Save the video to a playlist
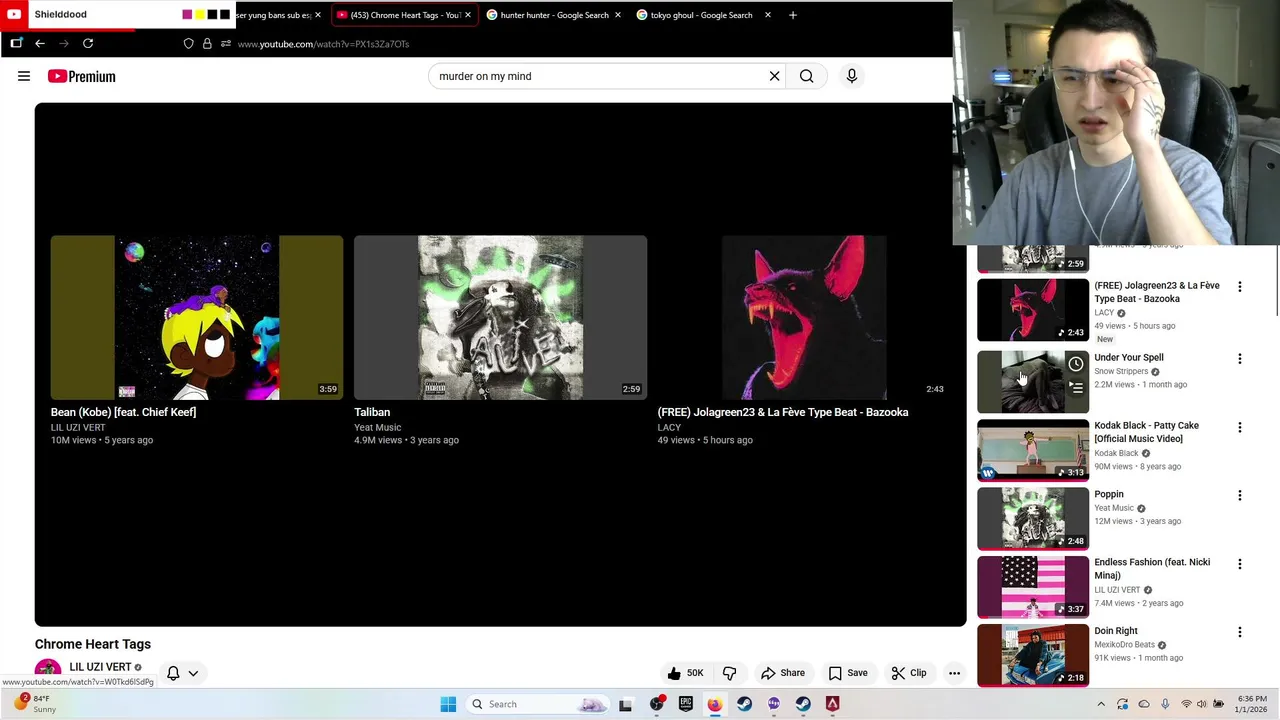 pos(847,673)
